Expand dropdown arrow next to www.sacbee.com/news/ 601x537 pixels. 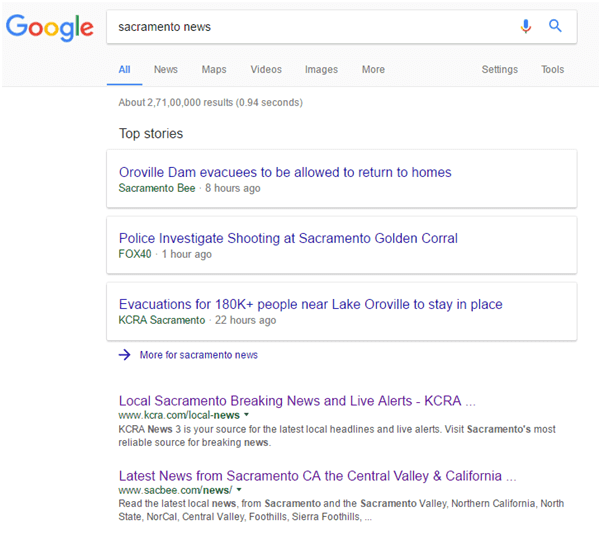239,490
